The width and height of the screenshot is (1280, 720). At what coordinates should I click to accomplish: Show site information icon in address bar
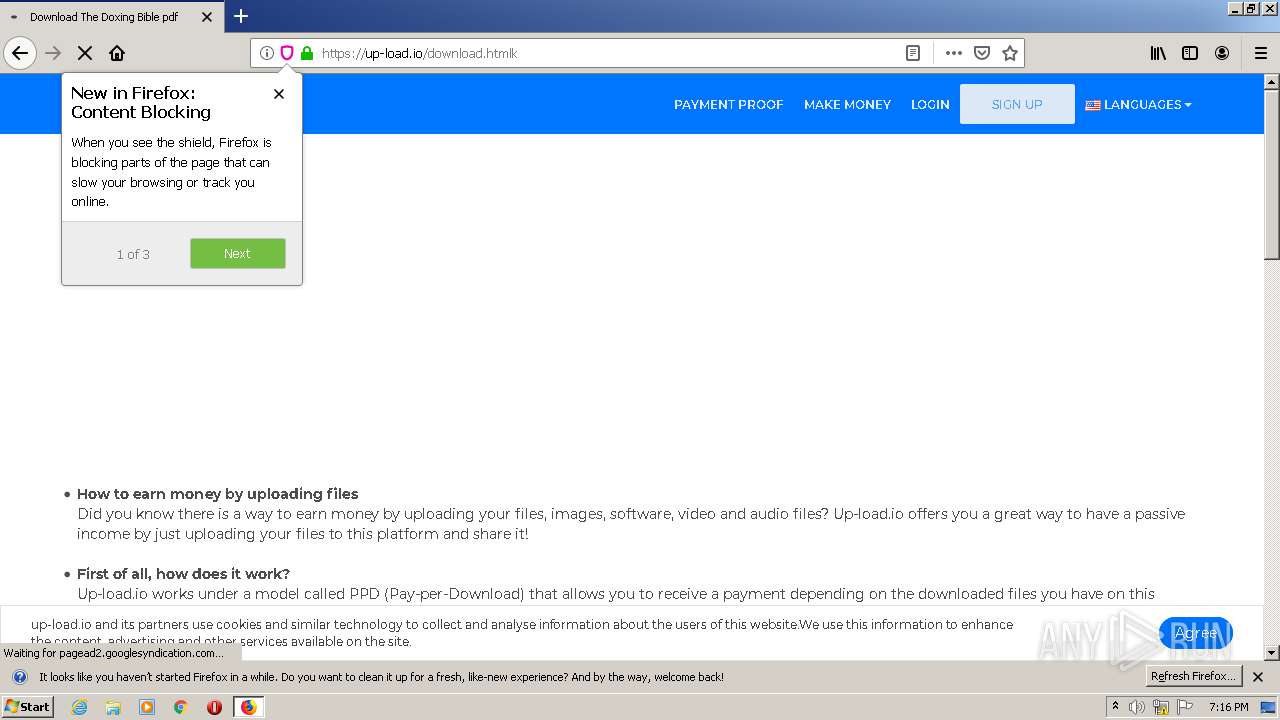pyautogui.click(x=267, y=53)
